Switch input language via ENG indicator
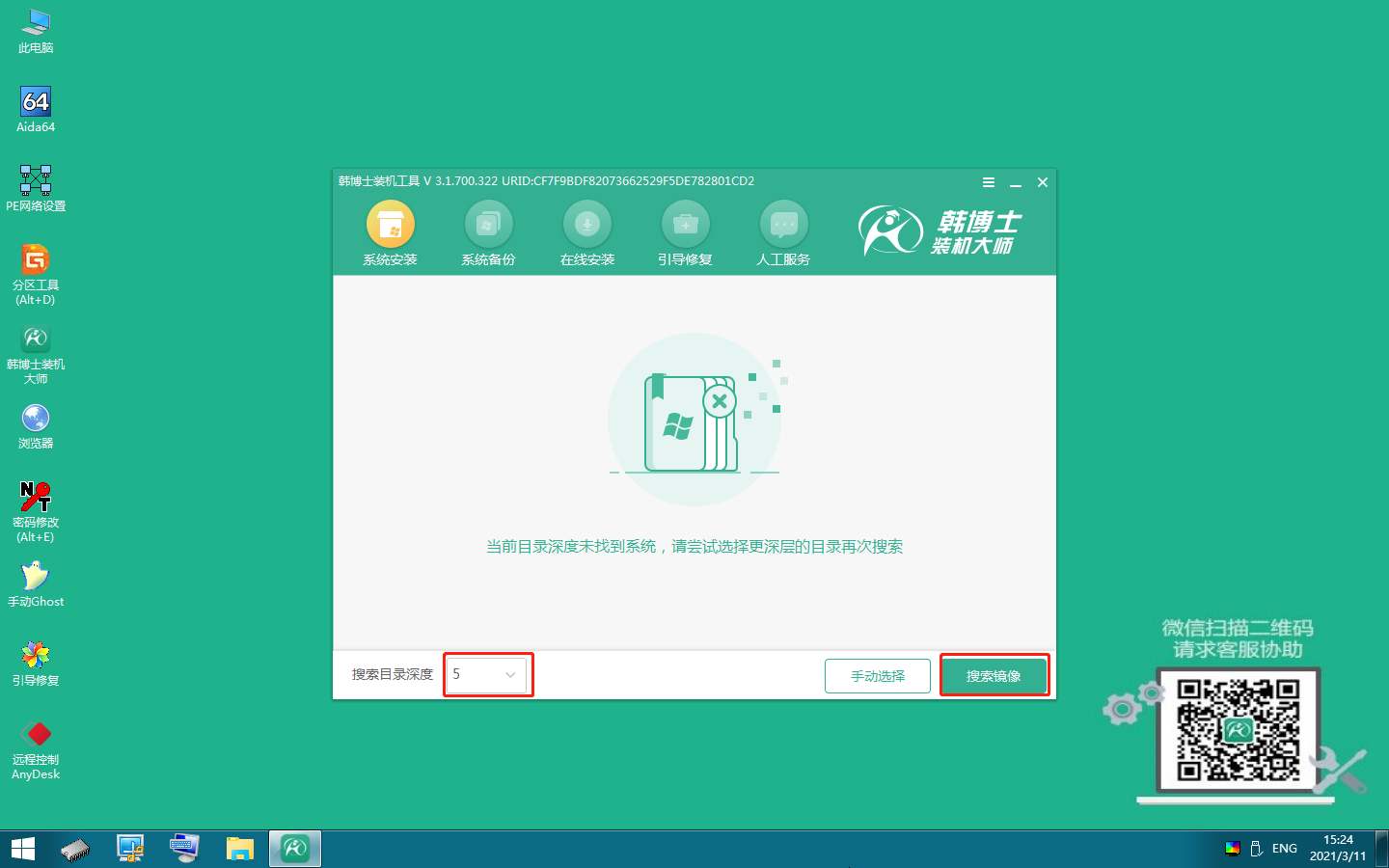 1284,849
